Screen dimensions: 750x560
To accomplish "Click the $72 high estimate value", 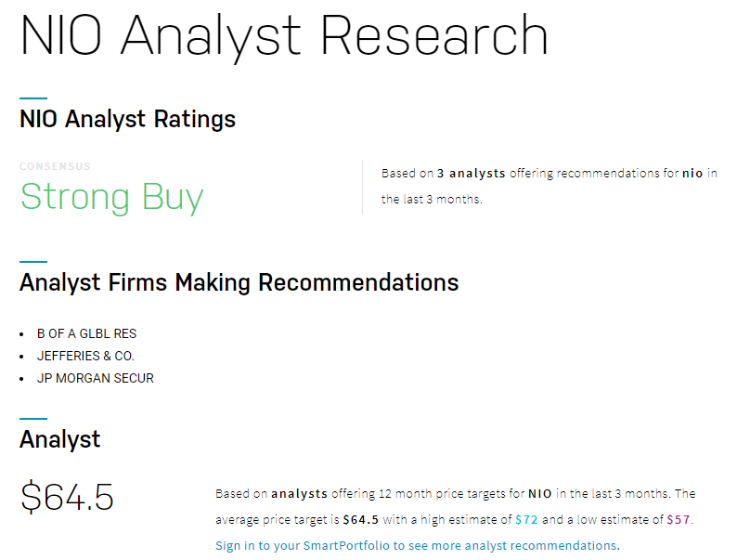I will point(526,519).
